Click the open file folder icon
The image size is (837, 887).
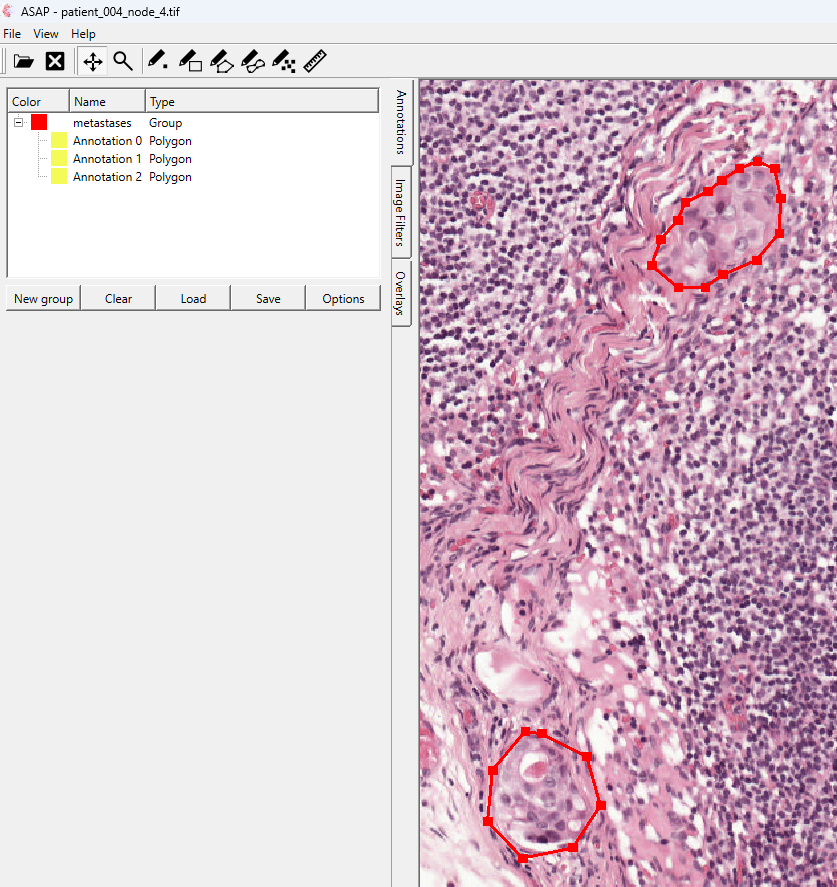pos(24,62)
